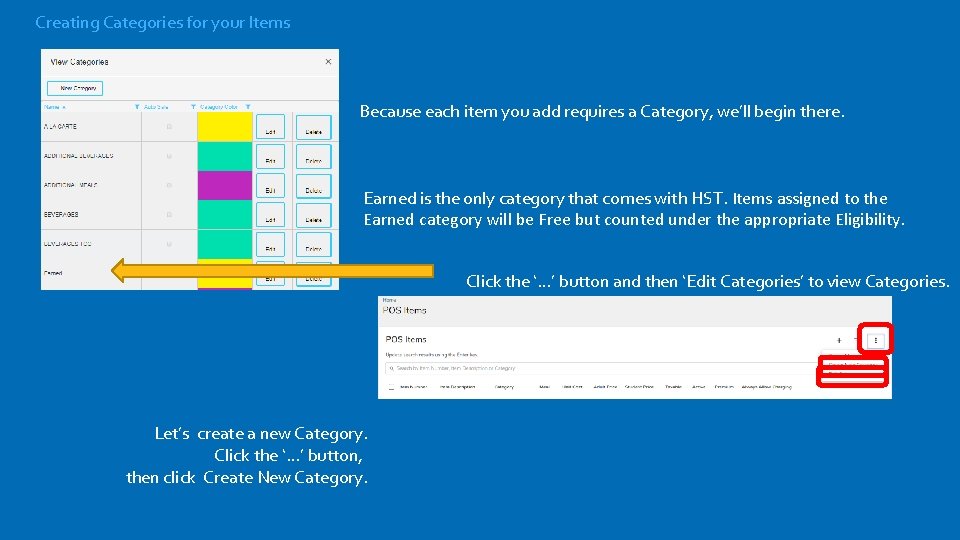This screenshot has height=540, width=960.
Task: Open the three-dot more options button
Action: click(x=876, y=340)
